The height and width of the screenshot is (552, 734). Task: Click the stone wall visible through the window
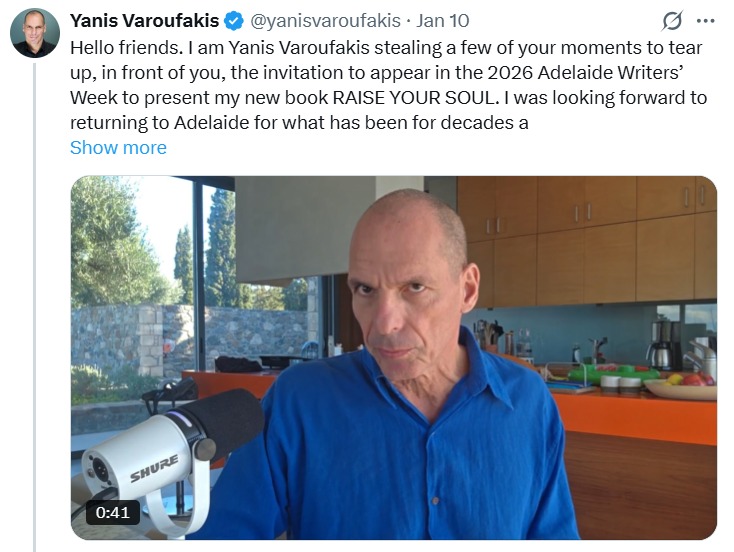point(187,337)
